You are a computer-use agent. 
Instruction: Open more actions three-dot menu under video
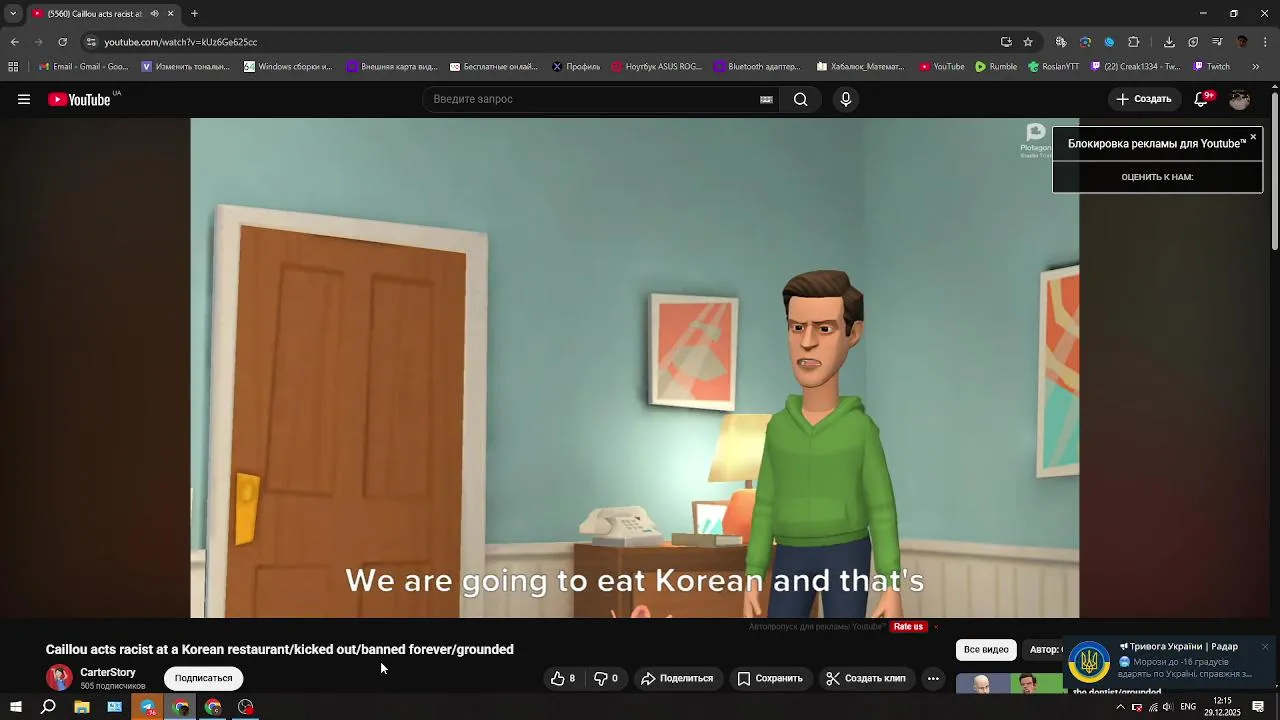point(933,678)
